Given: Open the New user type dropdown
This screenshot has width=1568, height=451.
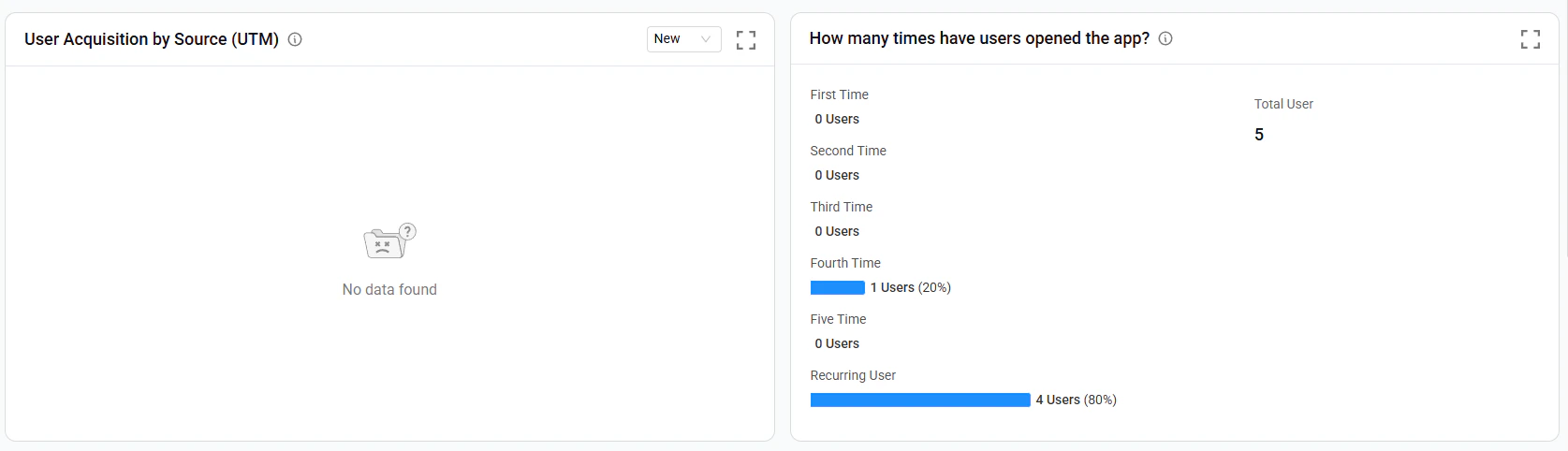Looking at the screenshot, I should [684, 39].
